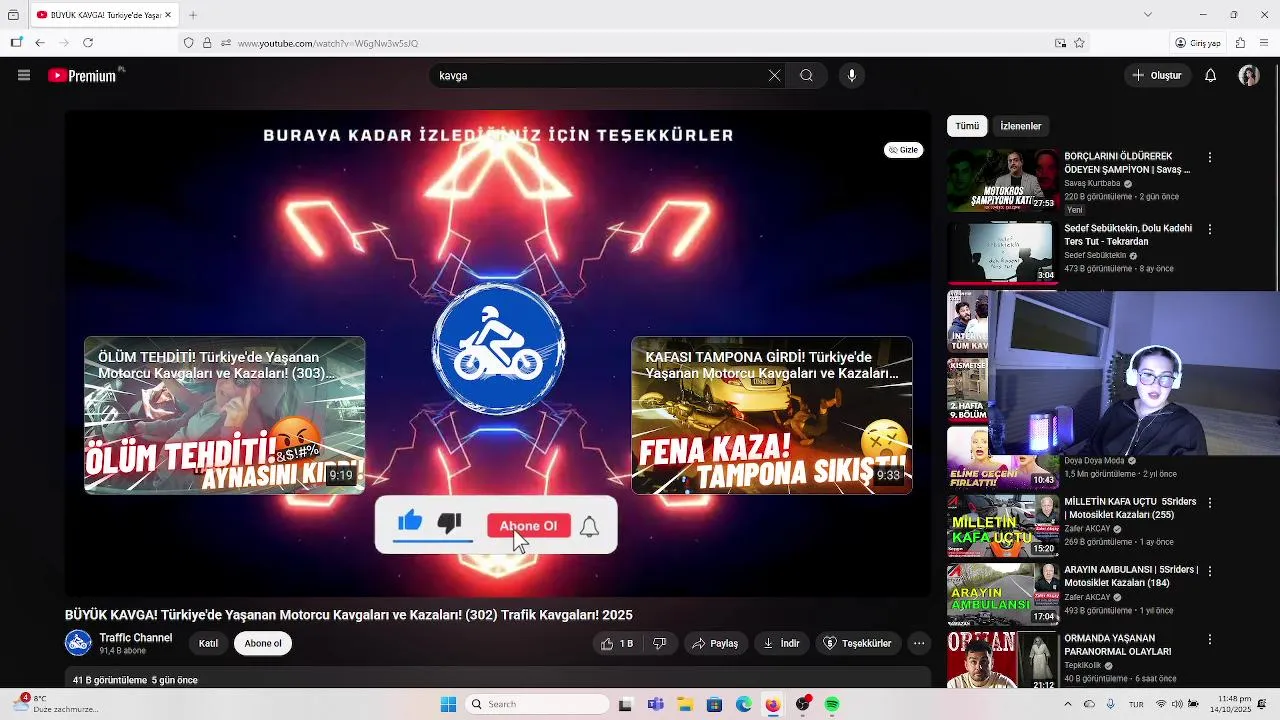
Task: Send thanks with Teşekkürler button
Action: point(857,644)
